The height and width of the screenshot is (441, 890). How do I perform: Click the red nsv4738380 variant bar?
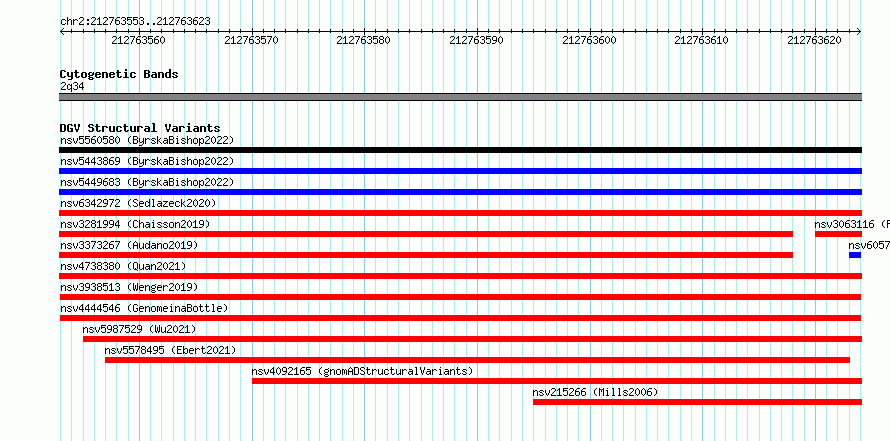pos(460,276)
